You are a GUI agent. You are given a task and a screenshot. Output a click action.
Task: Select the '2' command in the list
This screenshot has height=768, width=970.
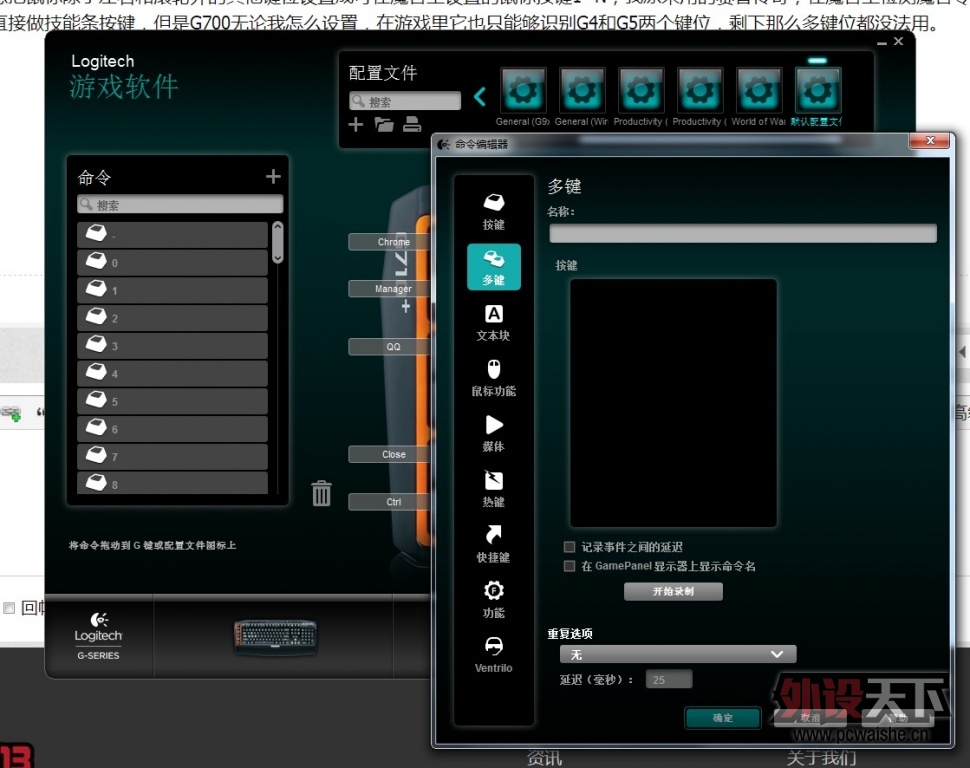[x=173, y=318]
